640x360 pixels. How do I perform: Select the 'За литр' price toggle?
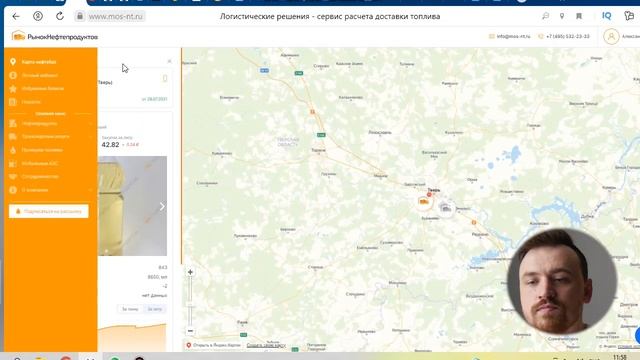tap(155, 309)
